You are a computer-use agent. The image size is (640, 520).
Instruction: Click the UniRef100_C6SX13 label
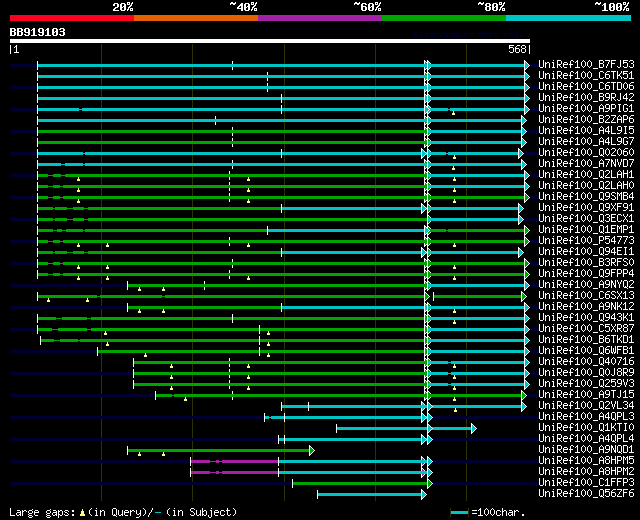(586, 296)
